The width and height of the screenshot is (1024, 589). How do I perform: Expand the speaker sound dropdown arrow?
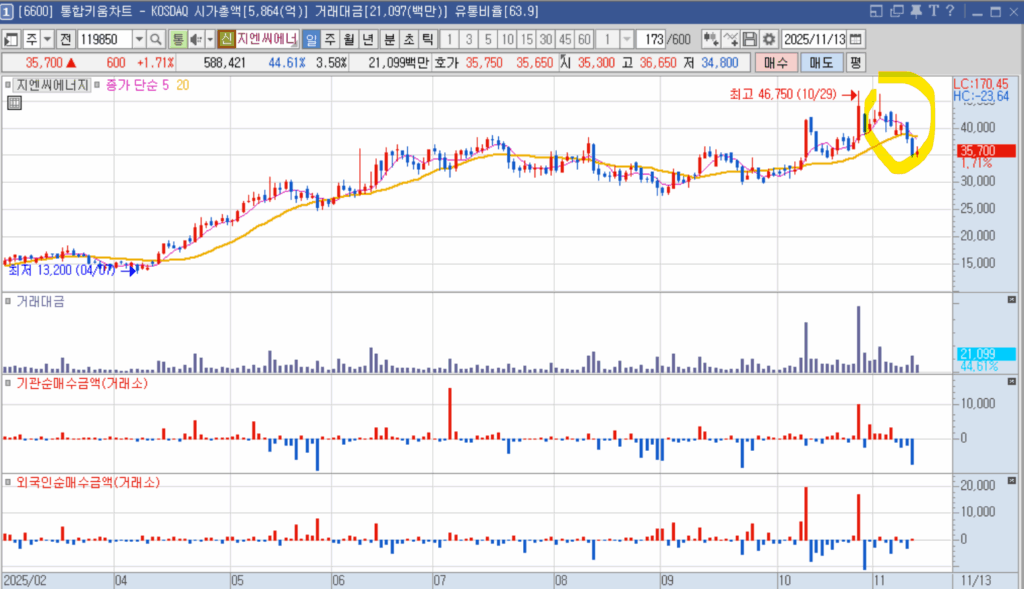coord(208,39)
